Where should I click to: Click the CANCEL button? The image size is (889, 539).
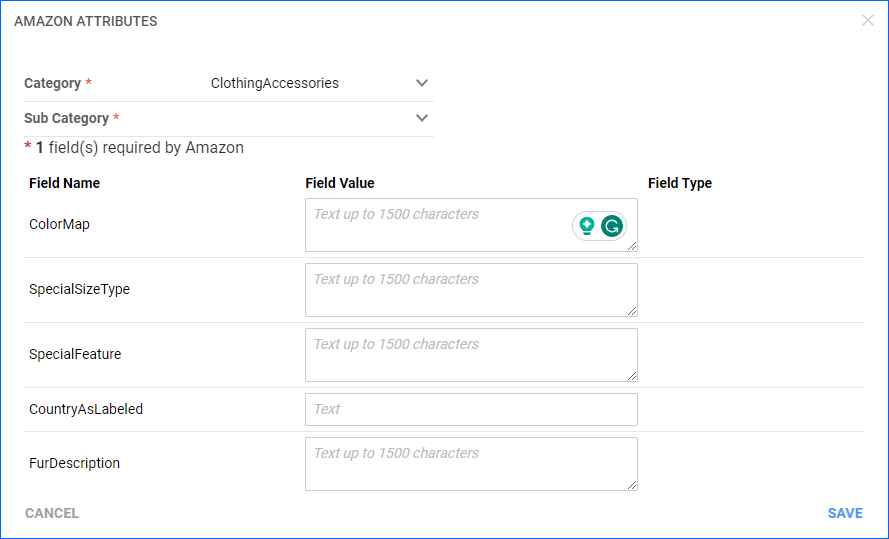pyautogui.click(x=52, y=513)
